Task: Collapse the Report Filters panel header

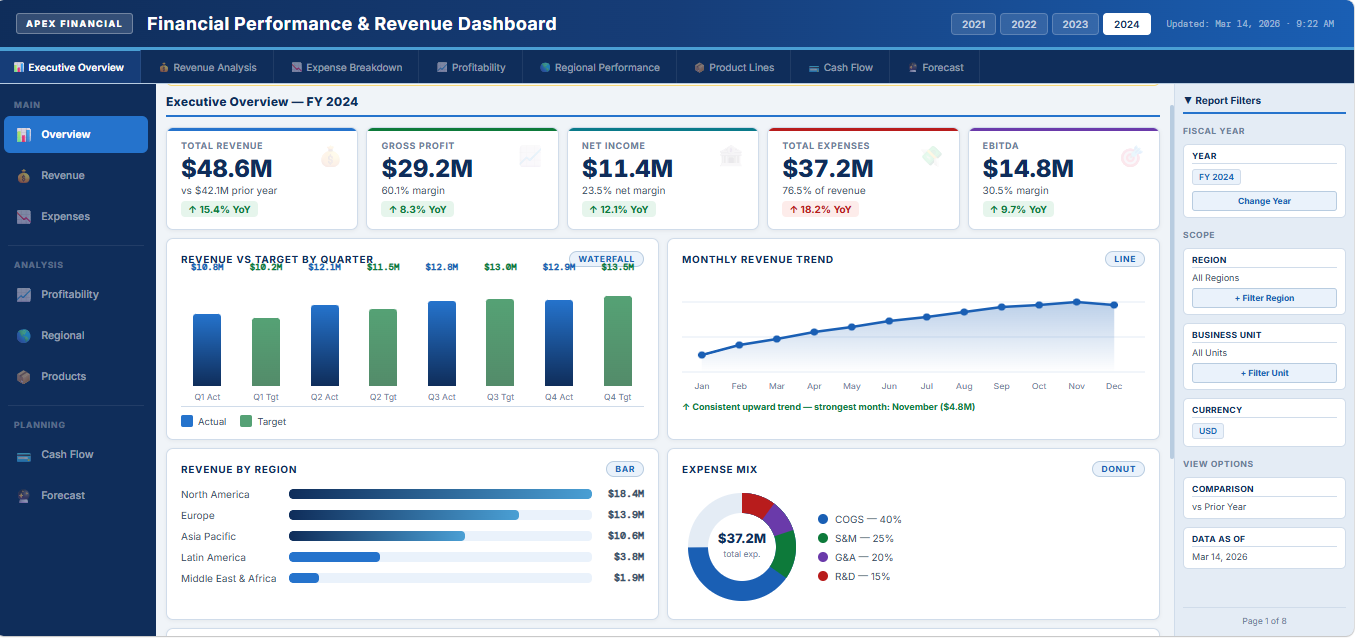Action: tap(1264, 101)
